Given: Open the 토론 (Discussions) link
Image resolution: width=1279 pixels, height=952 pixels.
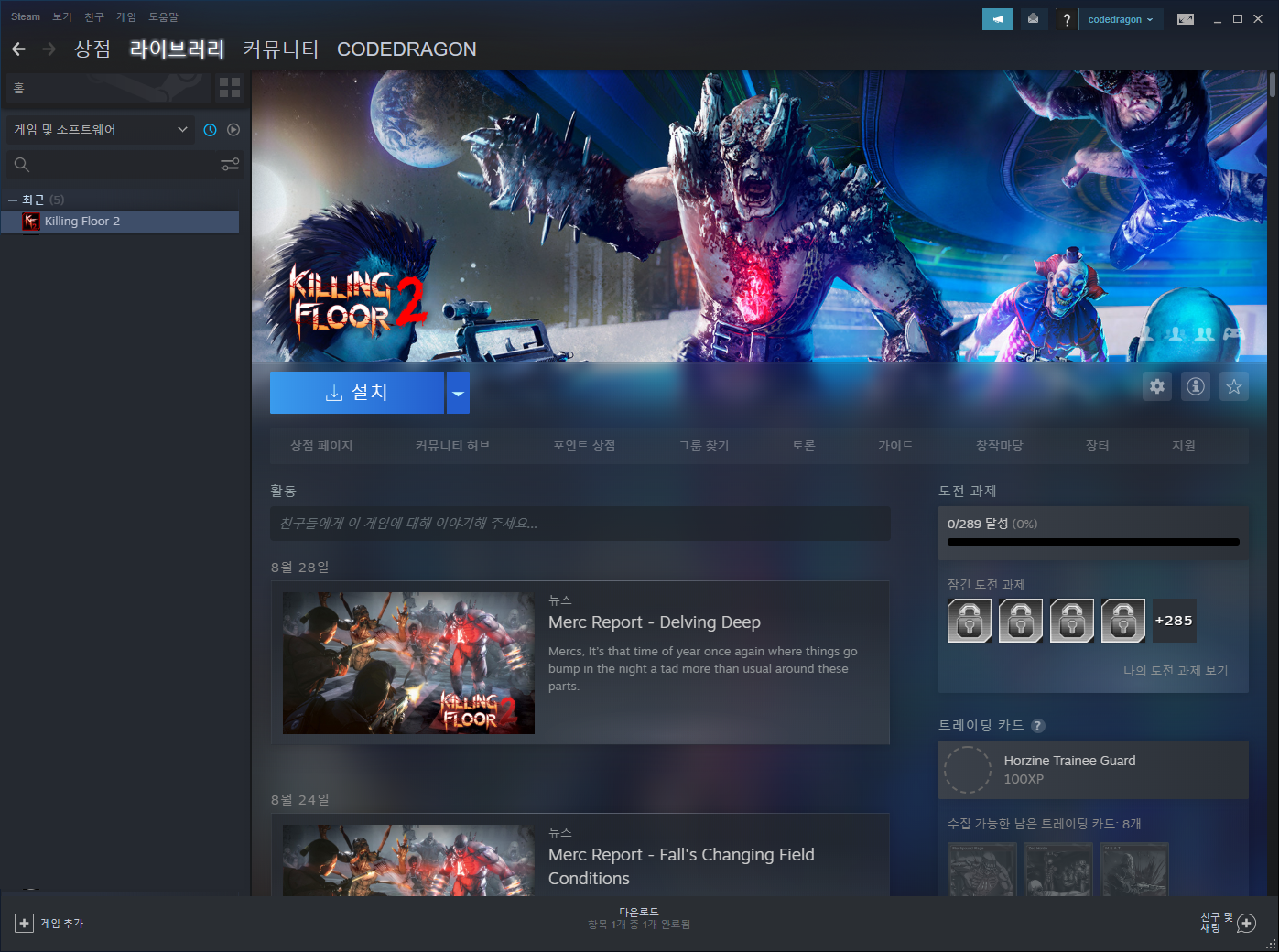Looking at the screenshot, I should point(804,446).
